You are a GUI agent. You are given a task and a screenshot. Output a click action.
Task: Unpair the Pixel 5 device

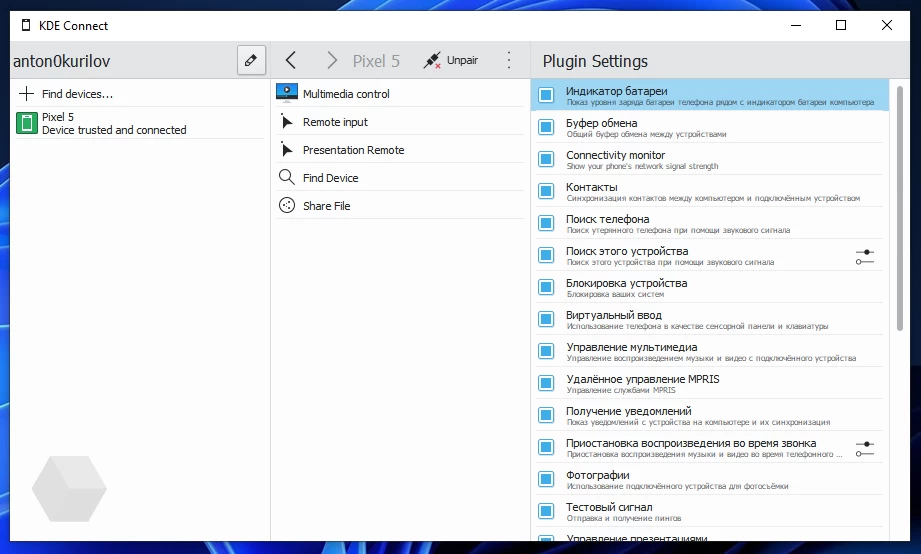[x=451, y=60]
